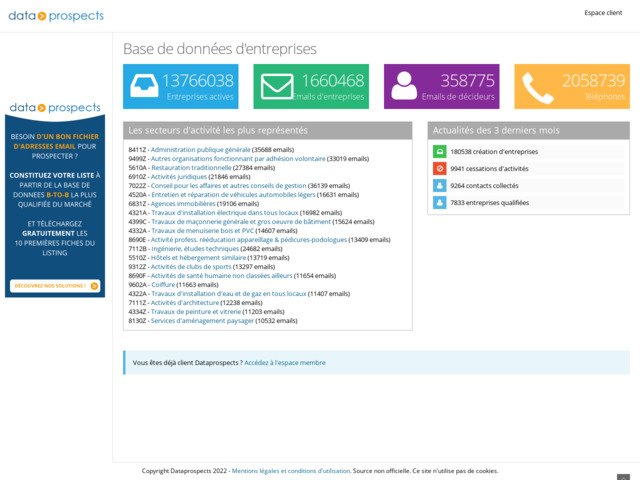Open Activités de clubs de sports link
640x480 pixels.
191,267
